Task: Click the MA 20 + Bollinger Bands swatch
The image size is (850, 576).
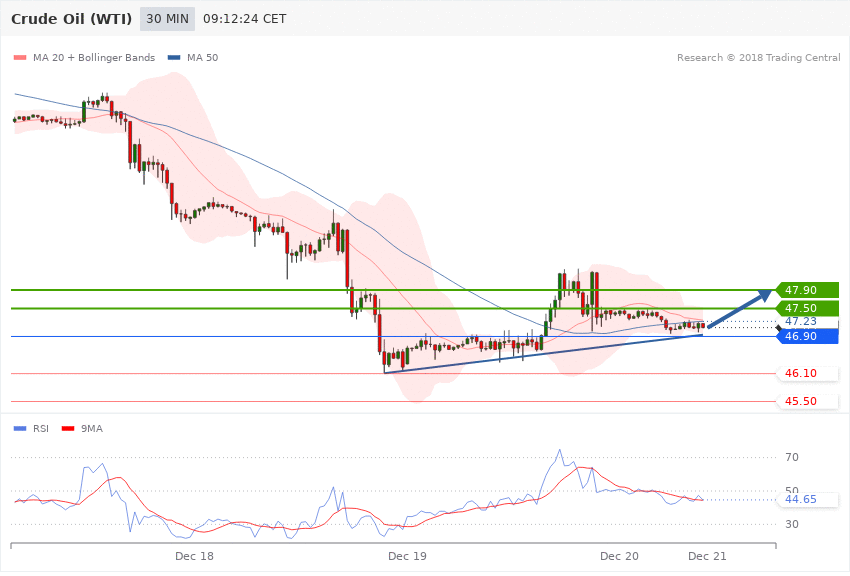Action: click(20, 57)
